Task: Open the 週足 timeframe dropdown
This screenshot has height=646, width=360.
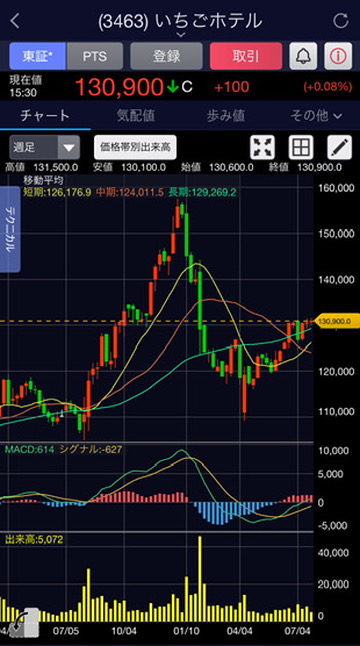Action: (44, 147)
